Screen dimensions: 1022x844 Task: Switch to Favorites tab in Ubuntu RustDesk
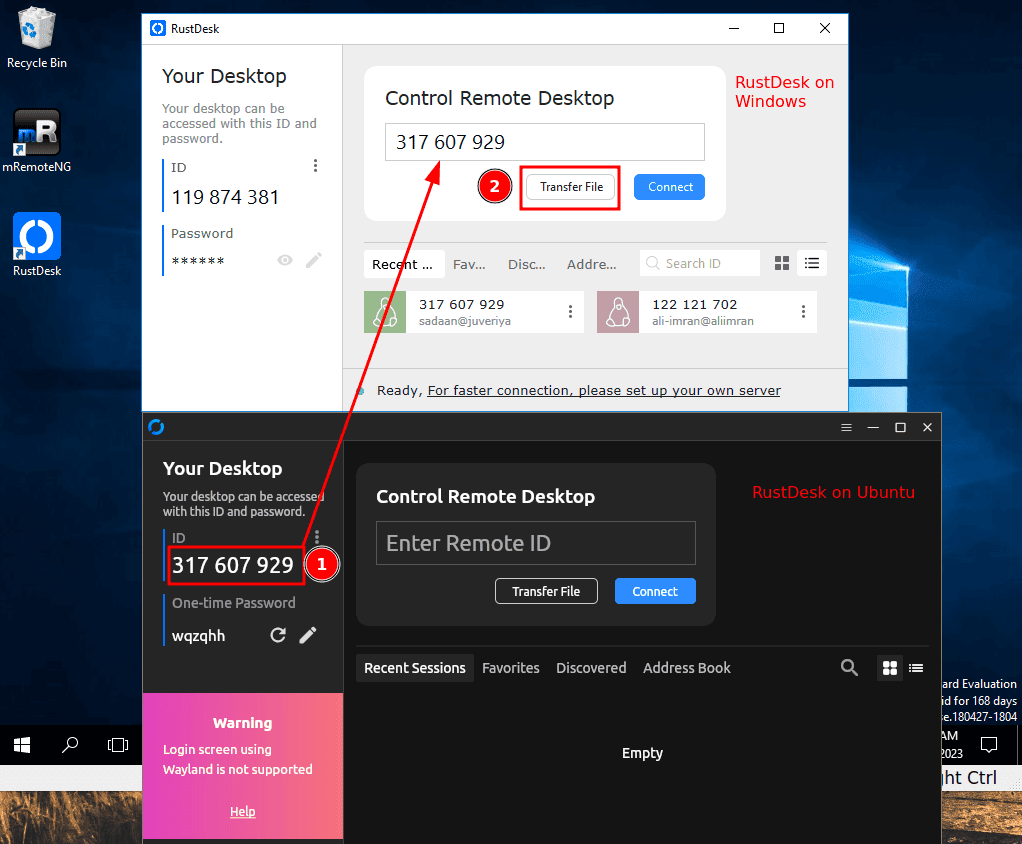point(510,668)
